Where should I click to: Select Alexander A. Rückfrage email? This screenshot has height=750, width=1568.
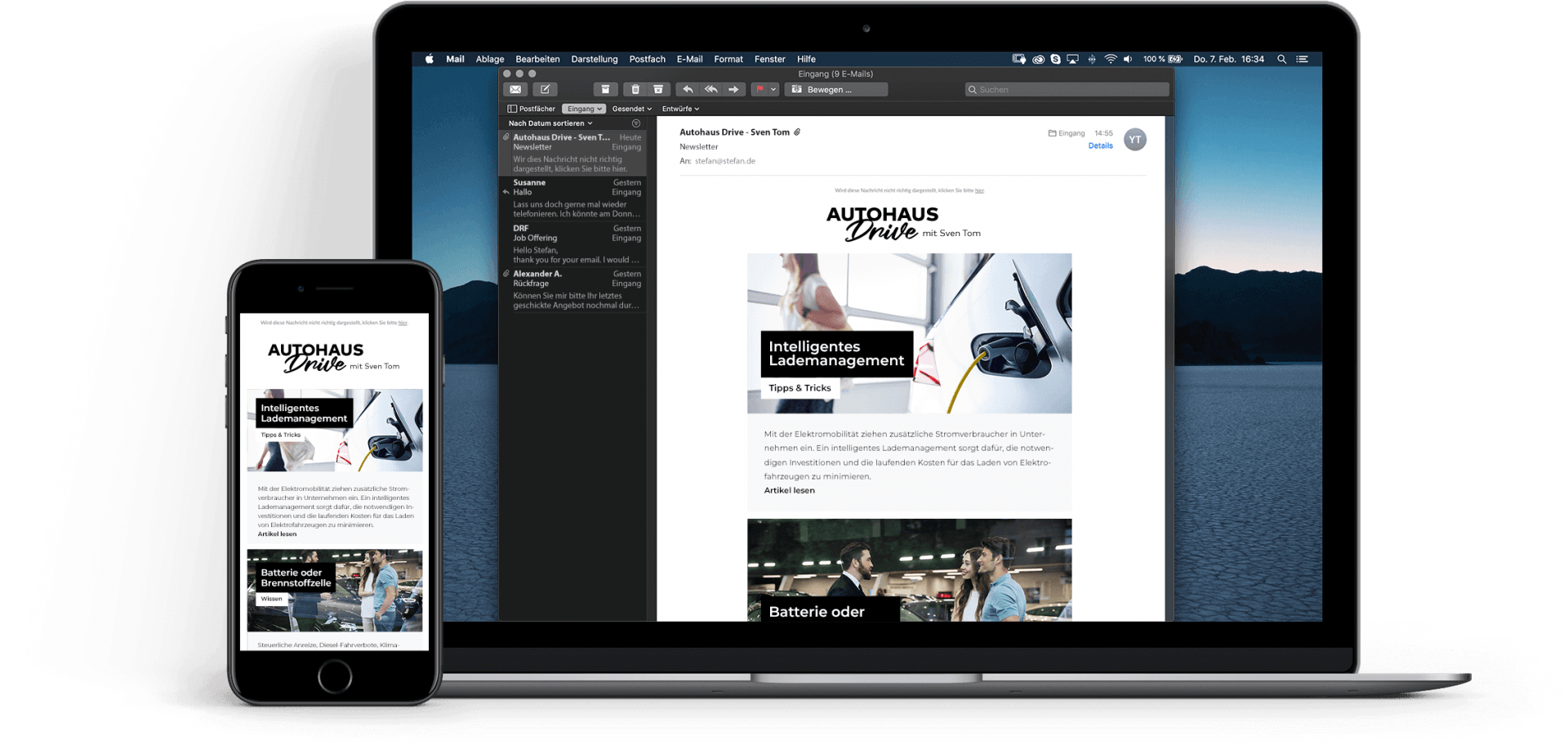(x=573, y=290)
